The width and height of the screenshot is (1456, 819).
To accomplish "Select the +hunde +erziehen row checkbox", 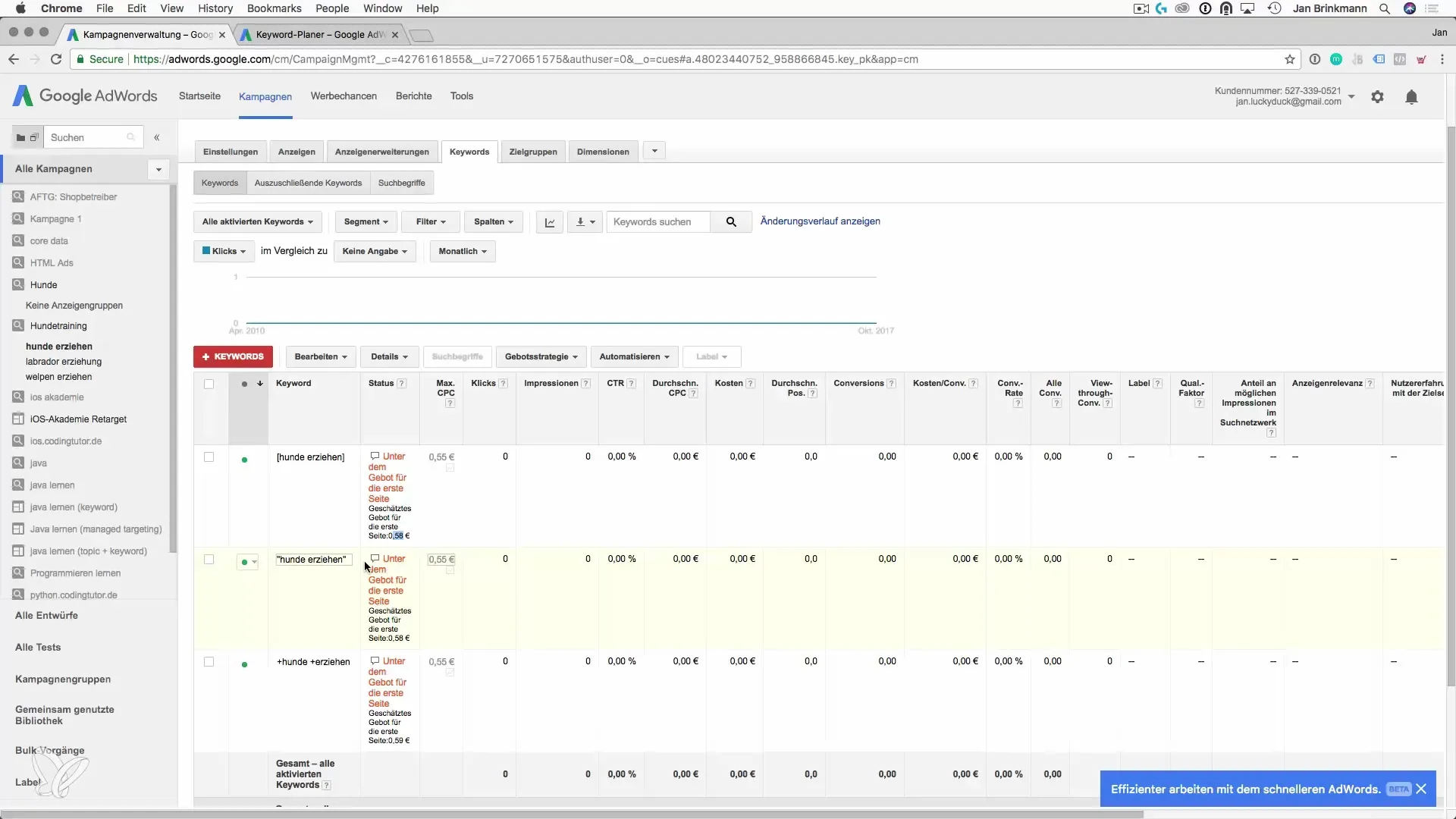I will coord(209,662).
